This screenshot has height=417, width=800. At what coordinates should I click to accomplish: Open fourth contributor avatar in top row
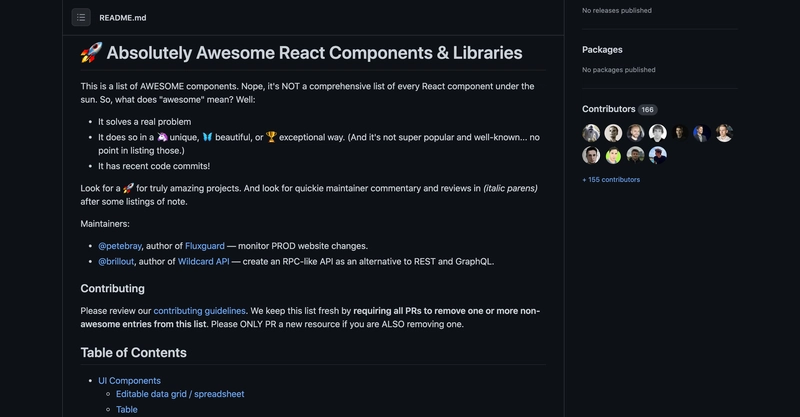click(x=658, y=133)
